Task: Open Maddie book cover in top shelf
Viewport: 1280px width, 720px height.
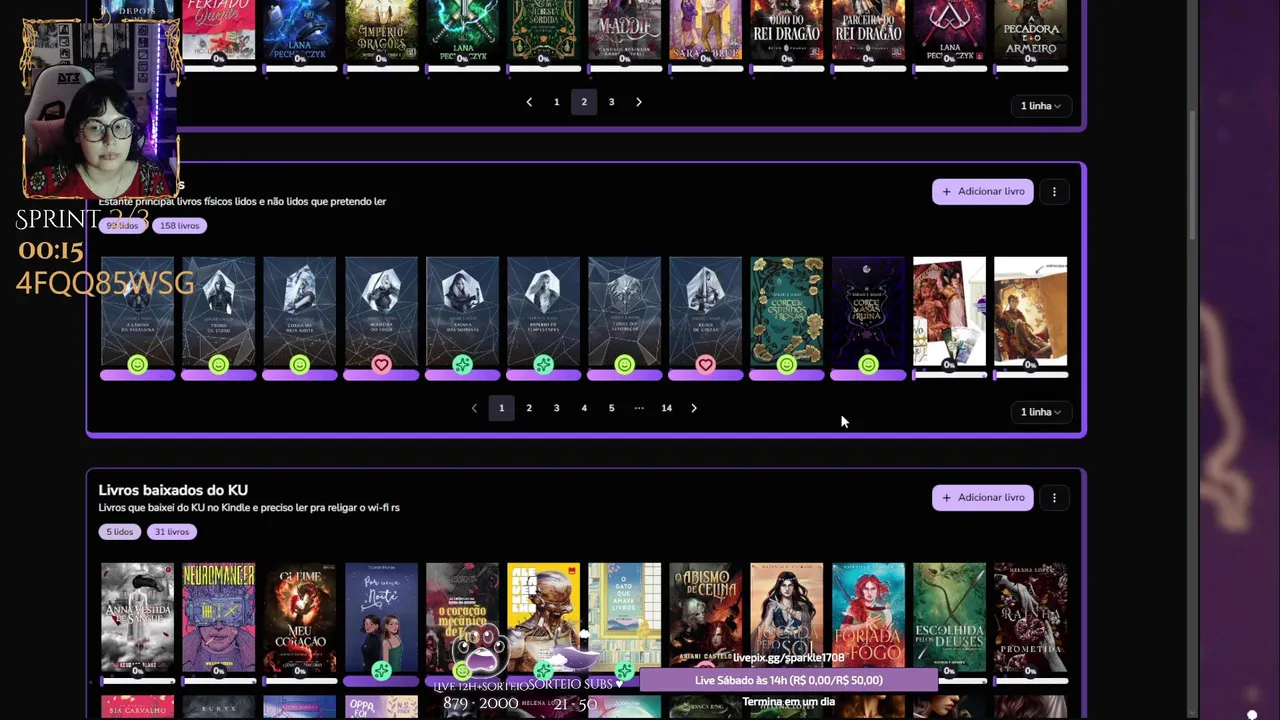Action: 624,29
